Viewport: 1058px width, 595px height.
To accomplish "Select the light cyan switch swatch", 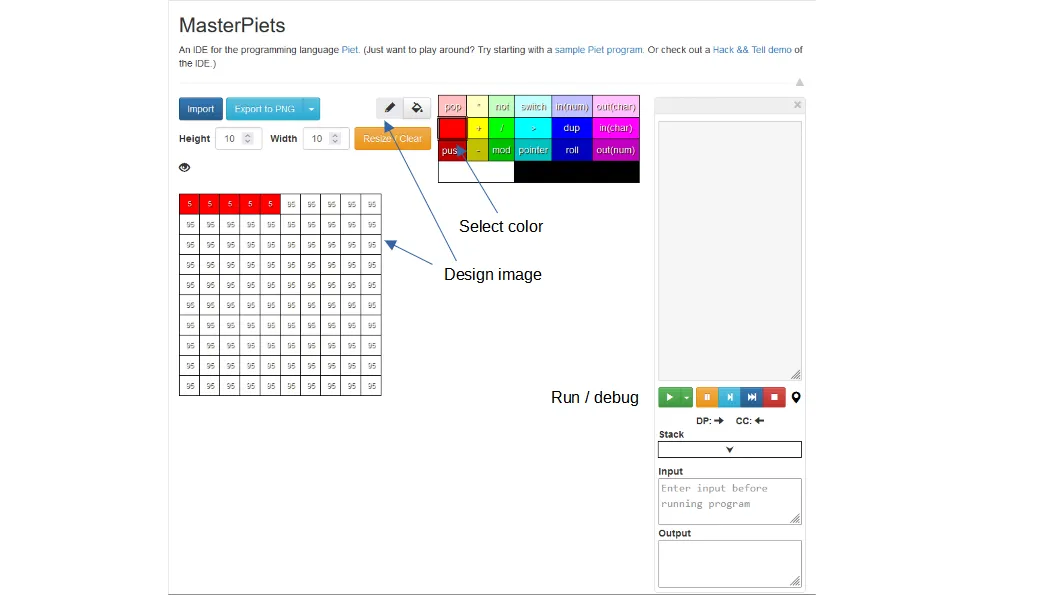I will click(x=533, y=107).
